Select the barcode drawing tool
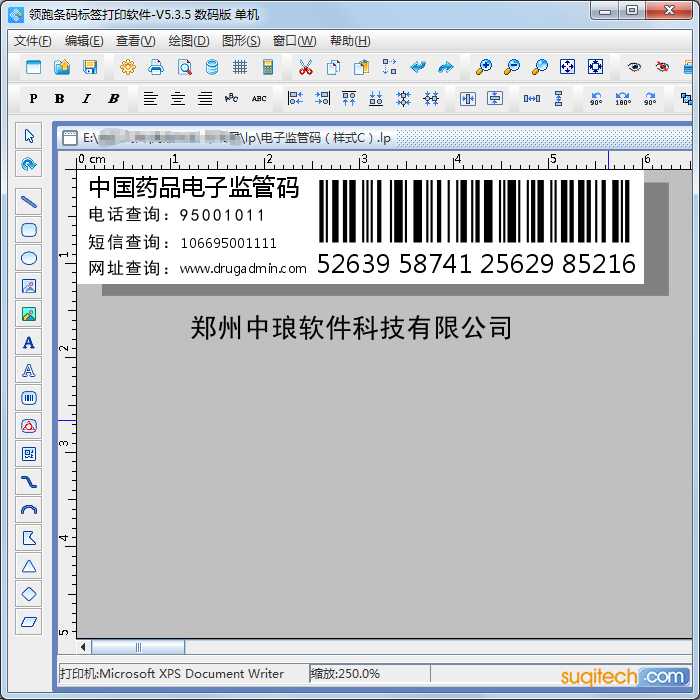The width and height of the screenshot is (700, 700). click(29, 398)
